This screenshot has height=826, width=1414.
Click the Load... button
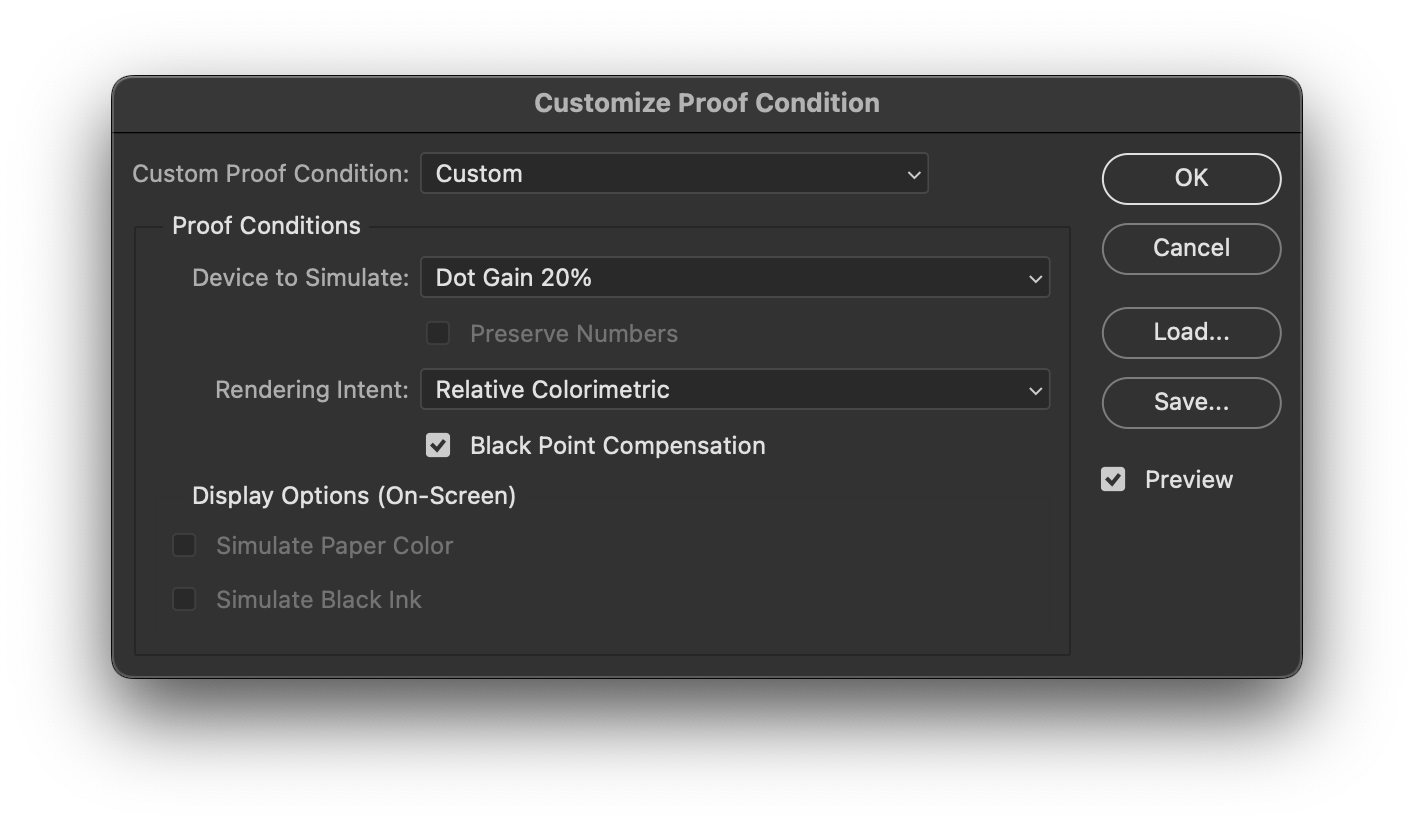1191,332
